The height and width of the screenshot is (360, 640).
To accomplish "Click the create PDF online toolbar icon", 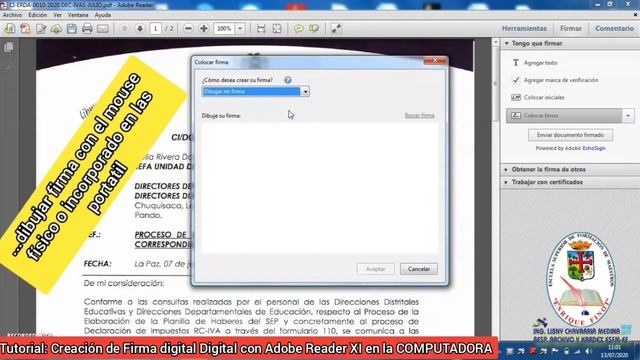I will 10,29.
